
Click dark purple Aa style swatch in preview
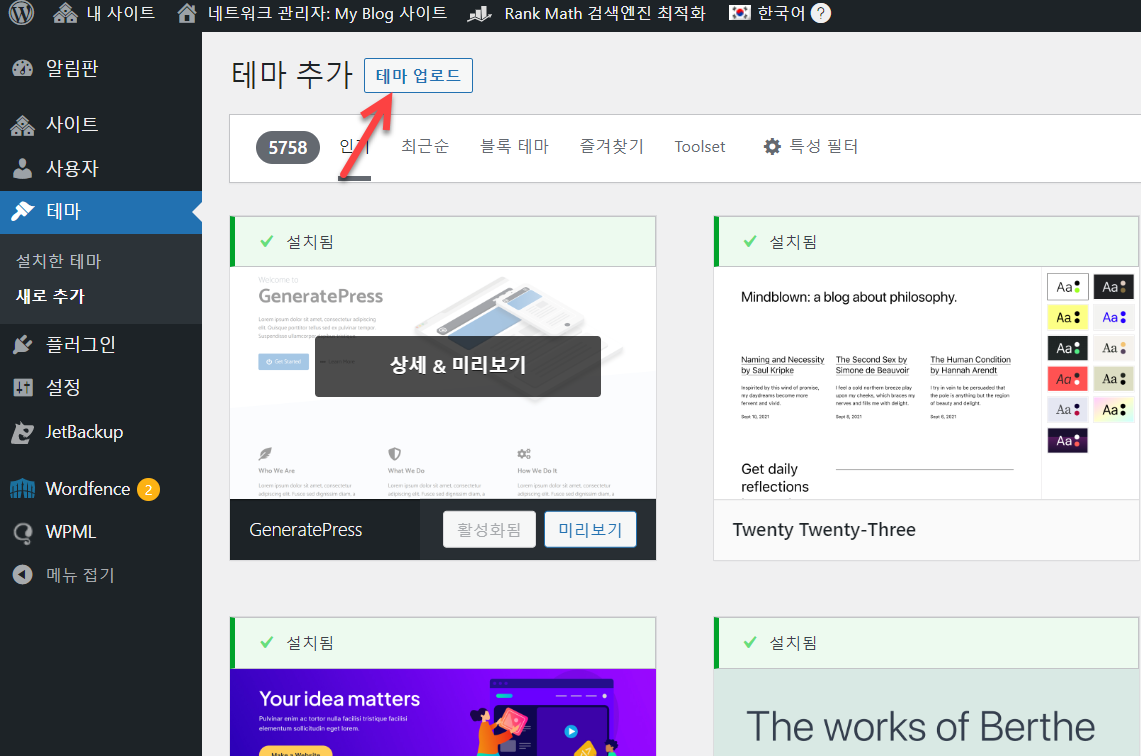click(1068, 440)
